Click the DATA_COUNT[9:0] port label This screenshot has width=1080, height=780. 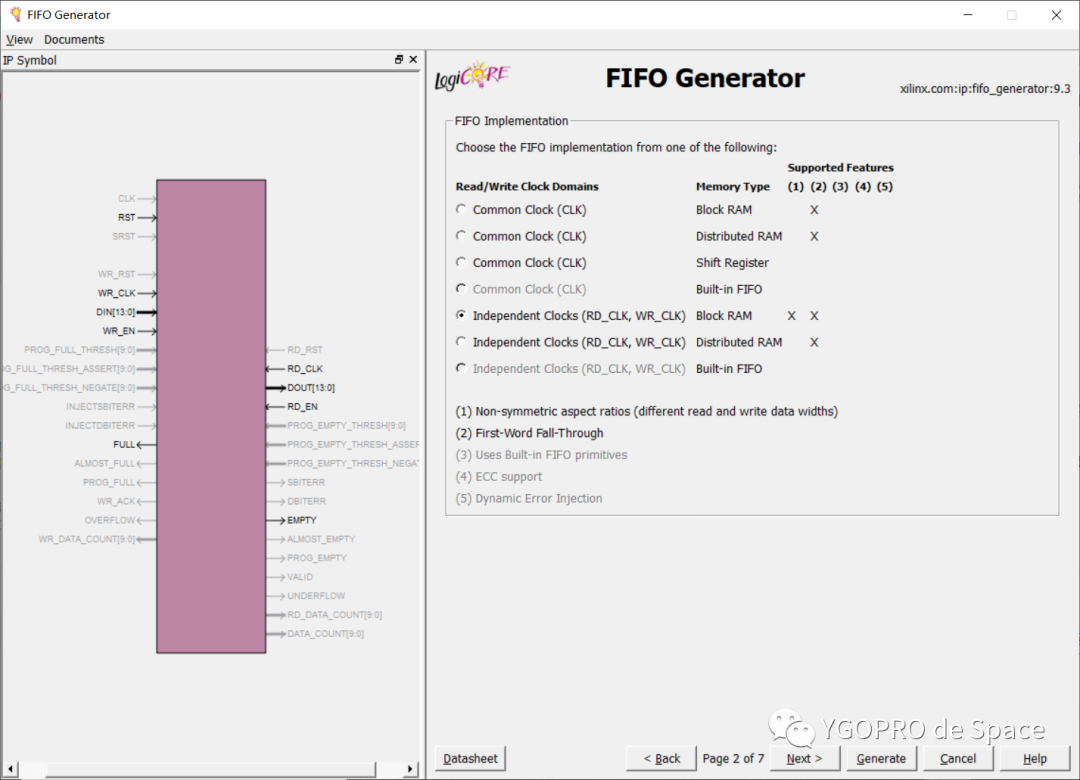click(326, 634)
